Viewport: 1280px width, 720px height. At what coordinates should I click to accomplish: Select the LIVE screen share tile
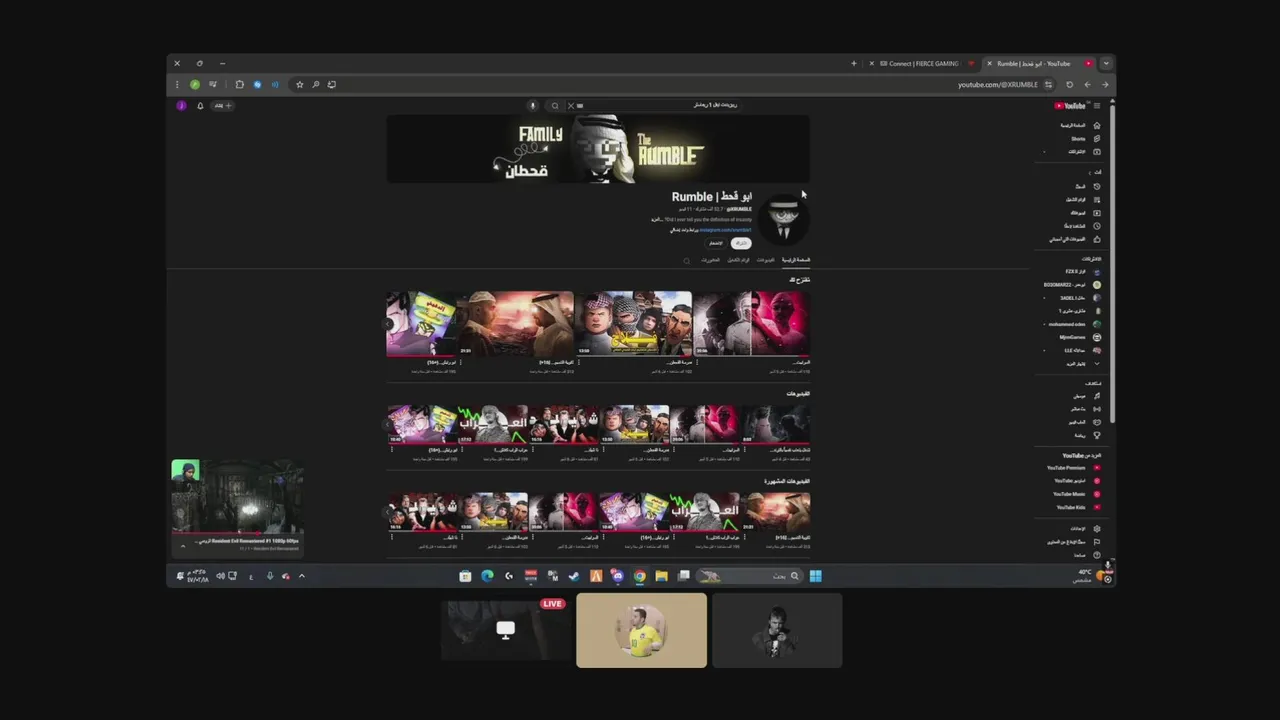pyautogui.click(x=506, y=630)
